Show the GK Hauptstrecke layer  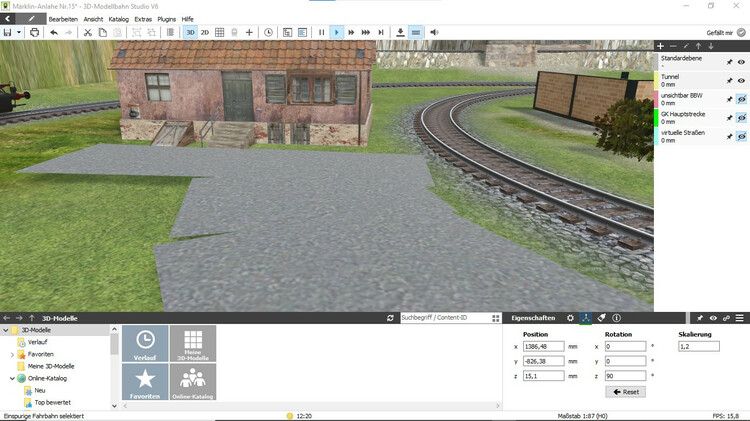point(741,118)
